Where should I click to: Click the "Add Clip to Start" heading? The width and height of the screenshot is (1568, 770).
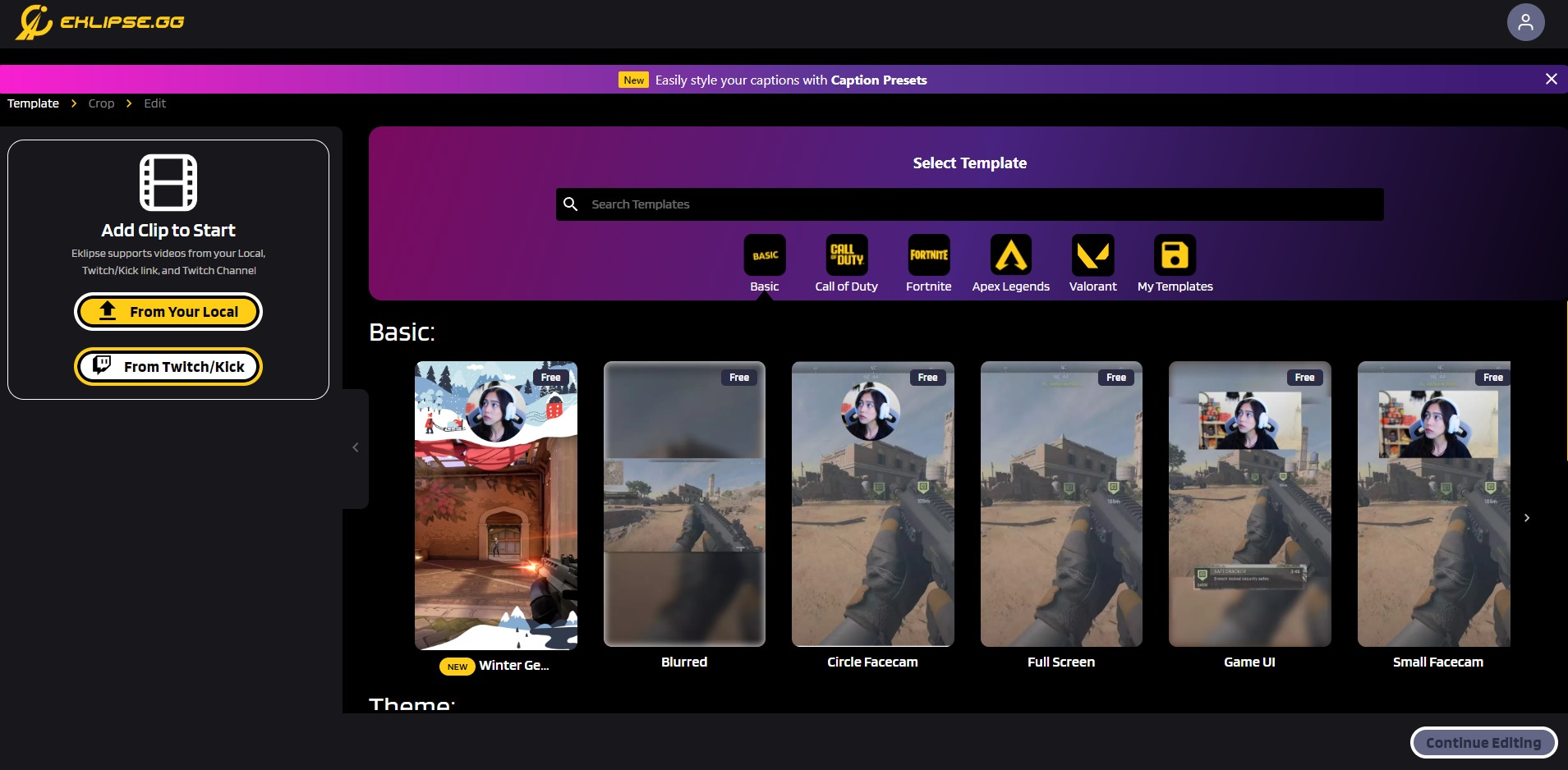pos(168,231)
